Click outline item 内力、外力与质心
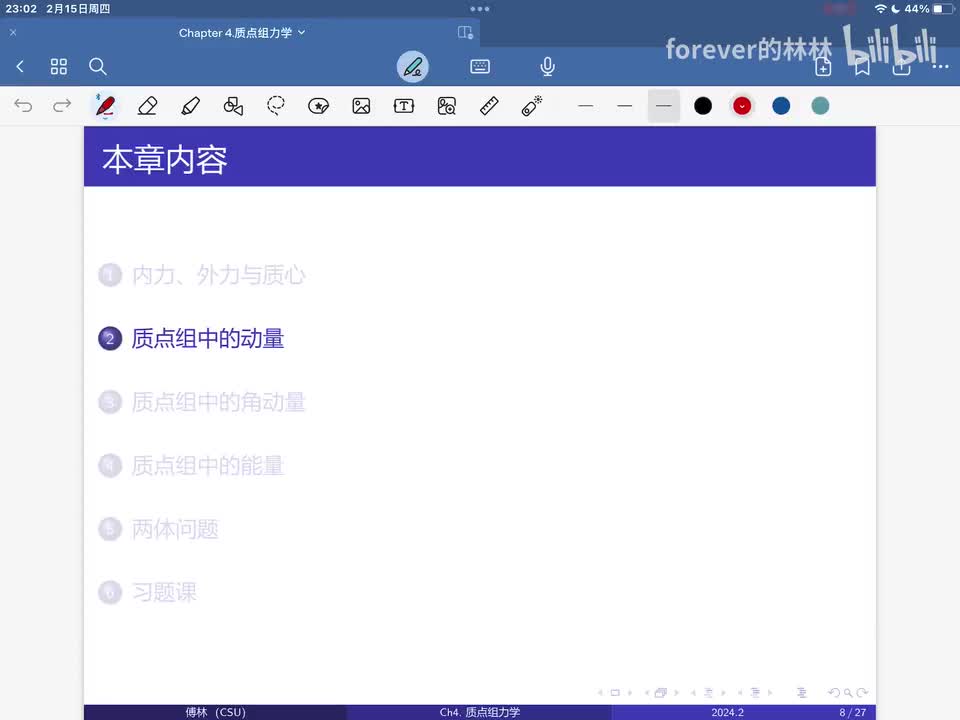960x720 pixels. [x=219, y=275]
